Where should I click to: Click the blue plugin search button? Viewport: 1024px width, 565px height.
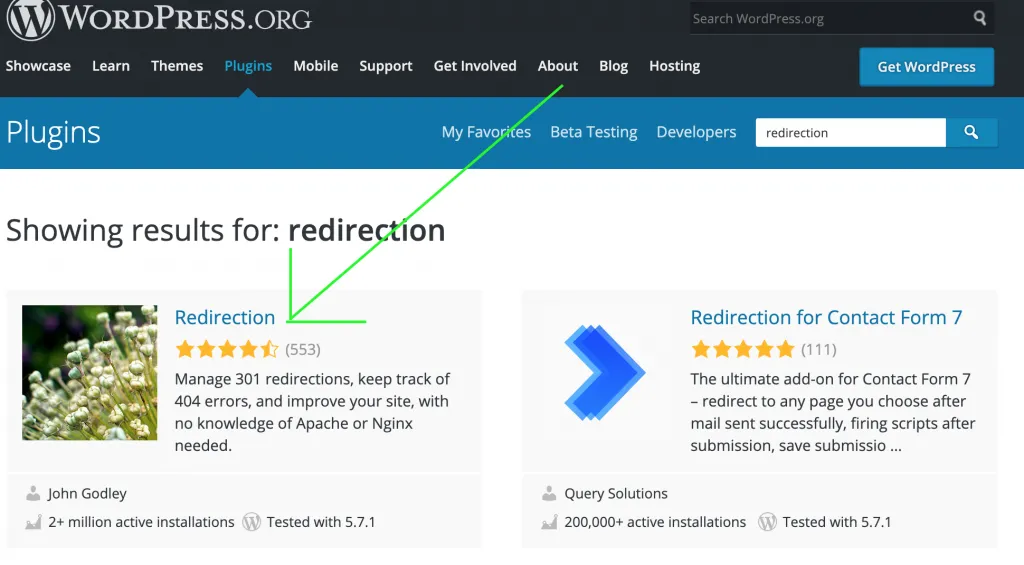[971, 133]
